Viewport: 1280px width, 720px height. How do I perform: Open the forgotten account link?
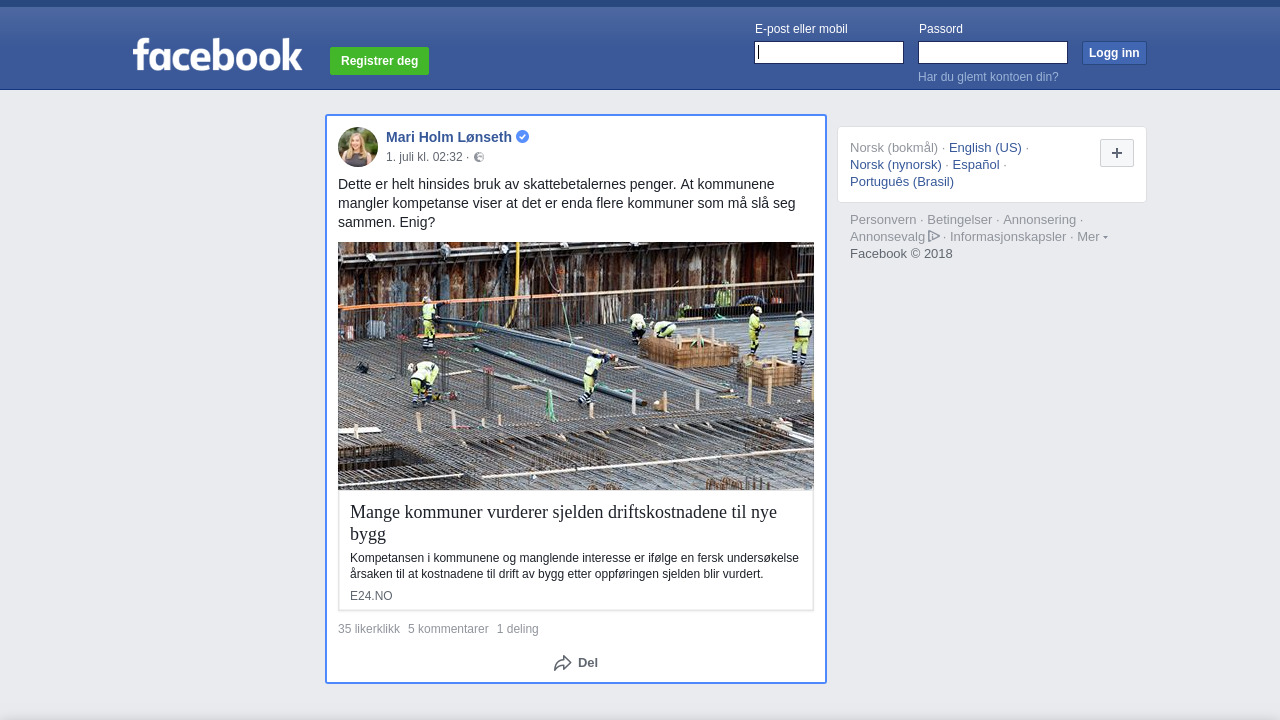pos(988,77)
